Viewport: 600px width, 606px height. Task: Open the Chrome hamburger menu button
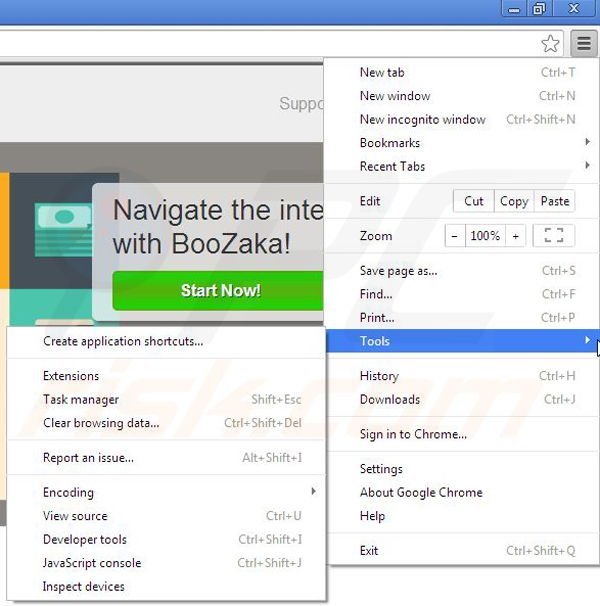tap(584, 43)
